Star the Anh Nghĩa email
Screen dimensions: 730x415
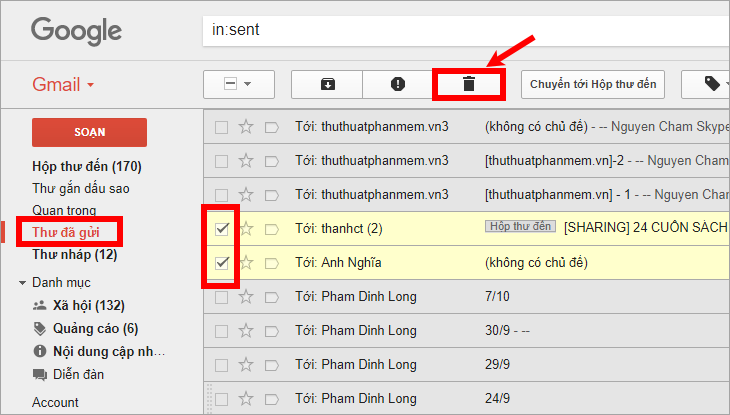(247, 263)
